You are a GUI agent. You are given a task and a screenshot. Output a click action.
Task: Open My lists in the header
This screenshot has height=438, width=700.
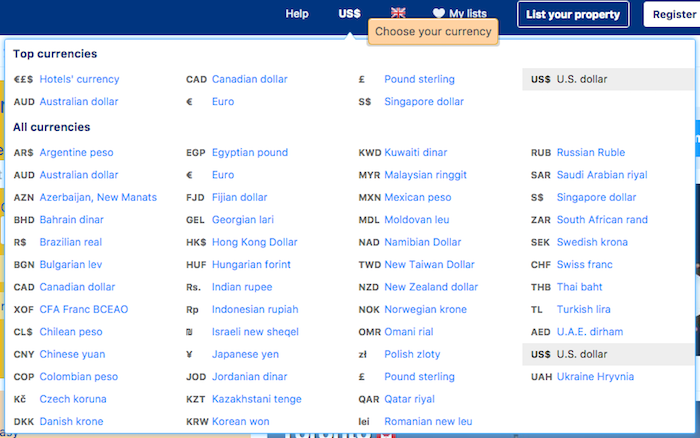point(467,14)
